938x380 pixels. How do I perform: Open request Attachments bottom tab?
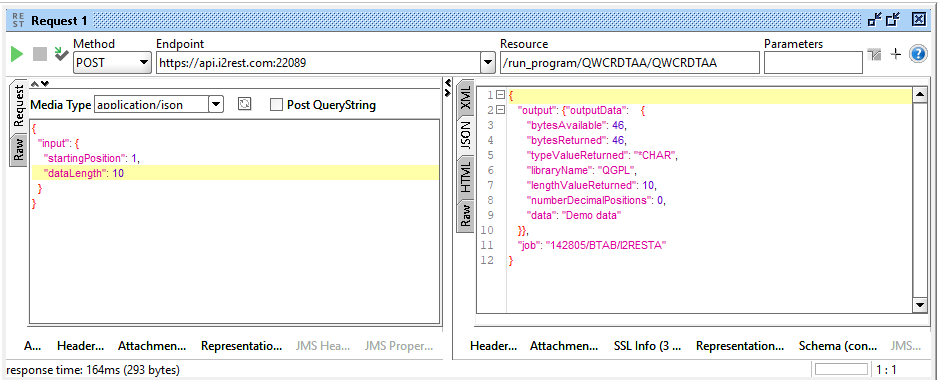coord(153,346)
